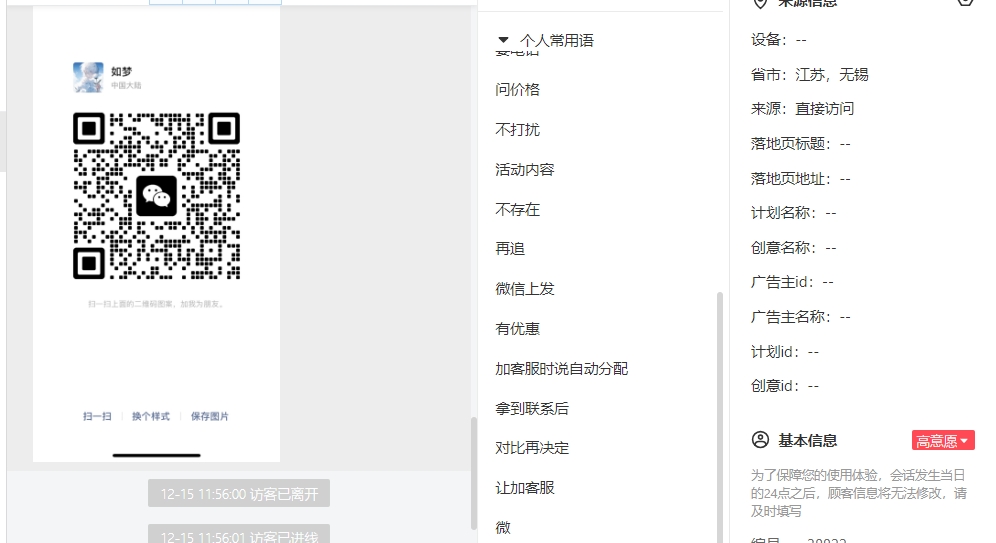Click the chat panel vertical scrollbar
The height and width of the screenshot is (543, 996).
coord(473,473)
